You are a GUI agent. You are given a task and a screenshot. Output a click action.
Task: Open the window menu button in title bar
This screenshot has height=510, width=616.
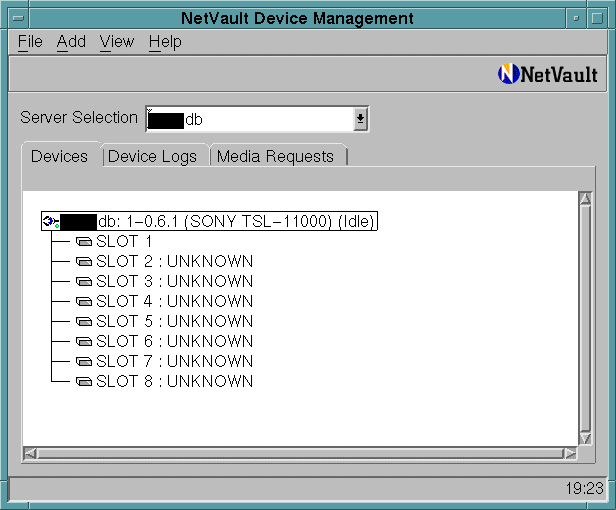pos(19,18)
